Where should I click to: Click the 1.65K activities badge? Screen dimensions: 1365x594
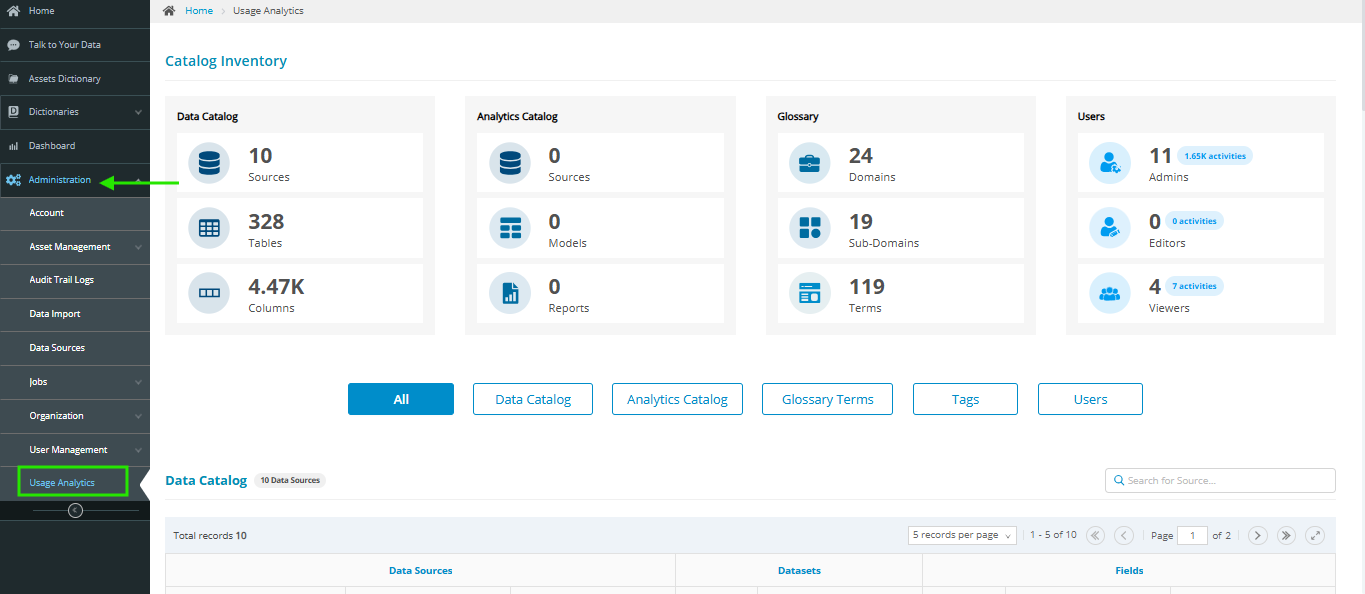(x=1214, y=156)
